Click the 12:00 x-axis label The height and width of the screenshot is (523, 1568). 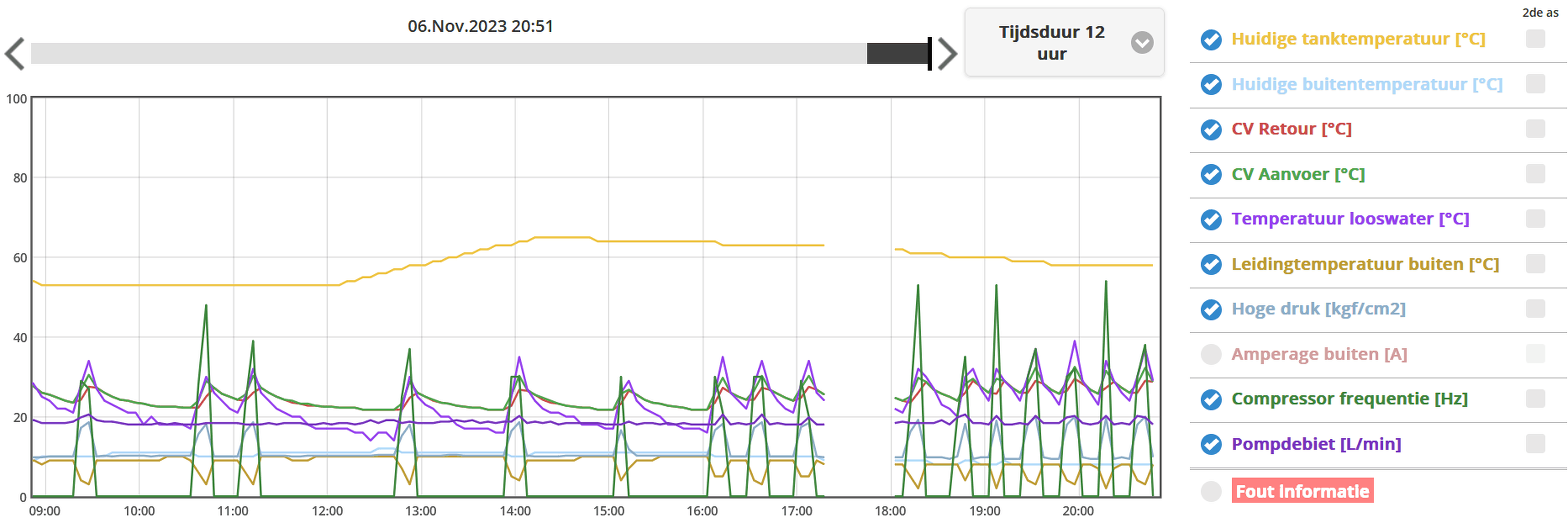(x=327, y=512)
